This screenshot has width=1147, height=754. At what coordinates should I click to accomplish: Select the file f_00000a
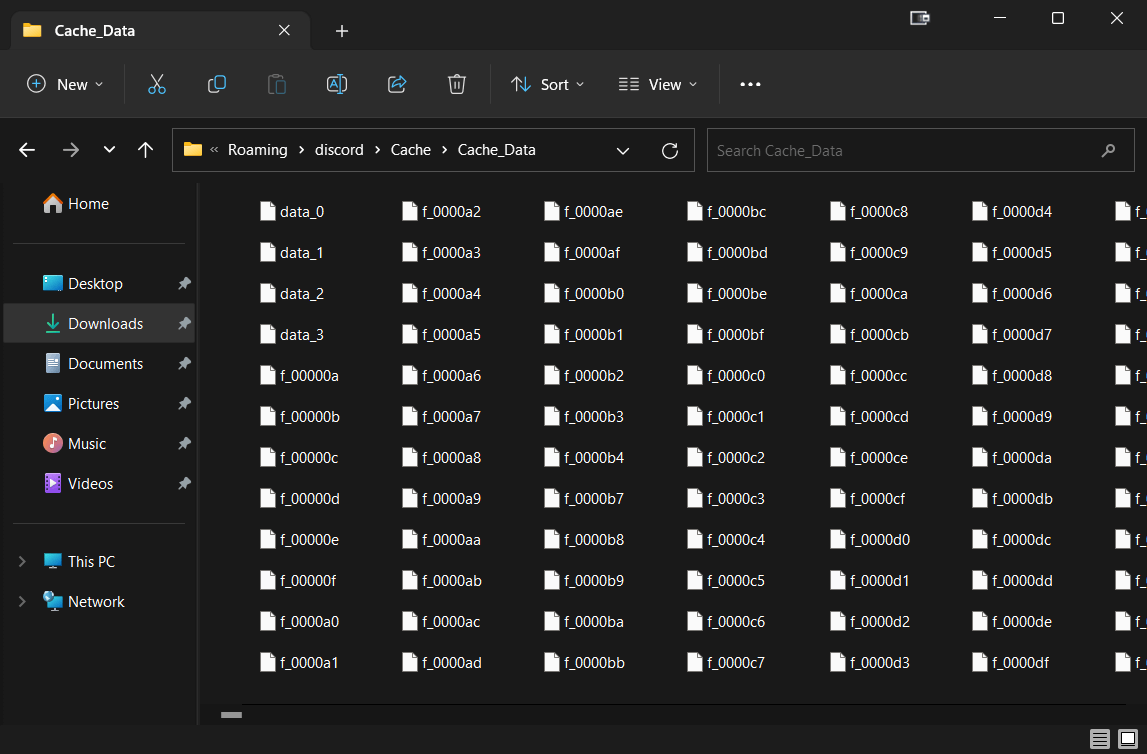coord(299,375)
